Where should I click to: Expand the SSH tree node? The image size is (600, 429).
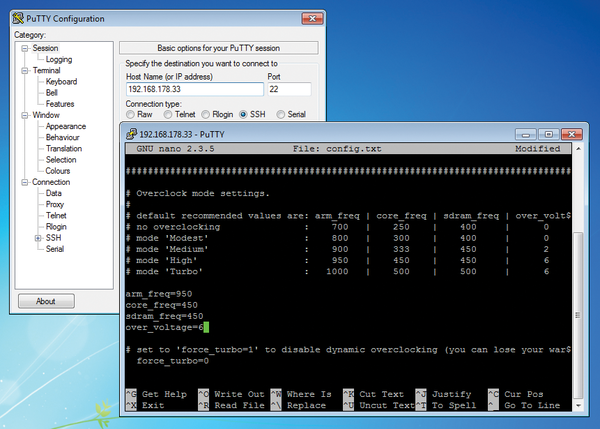click(38, 238)
